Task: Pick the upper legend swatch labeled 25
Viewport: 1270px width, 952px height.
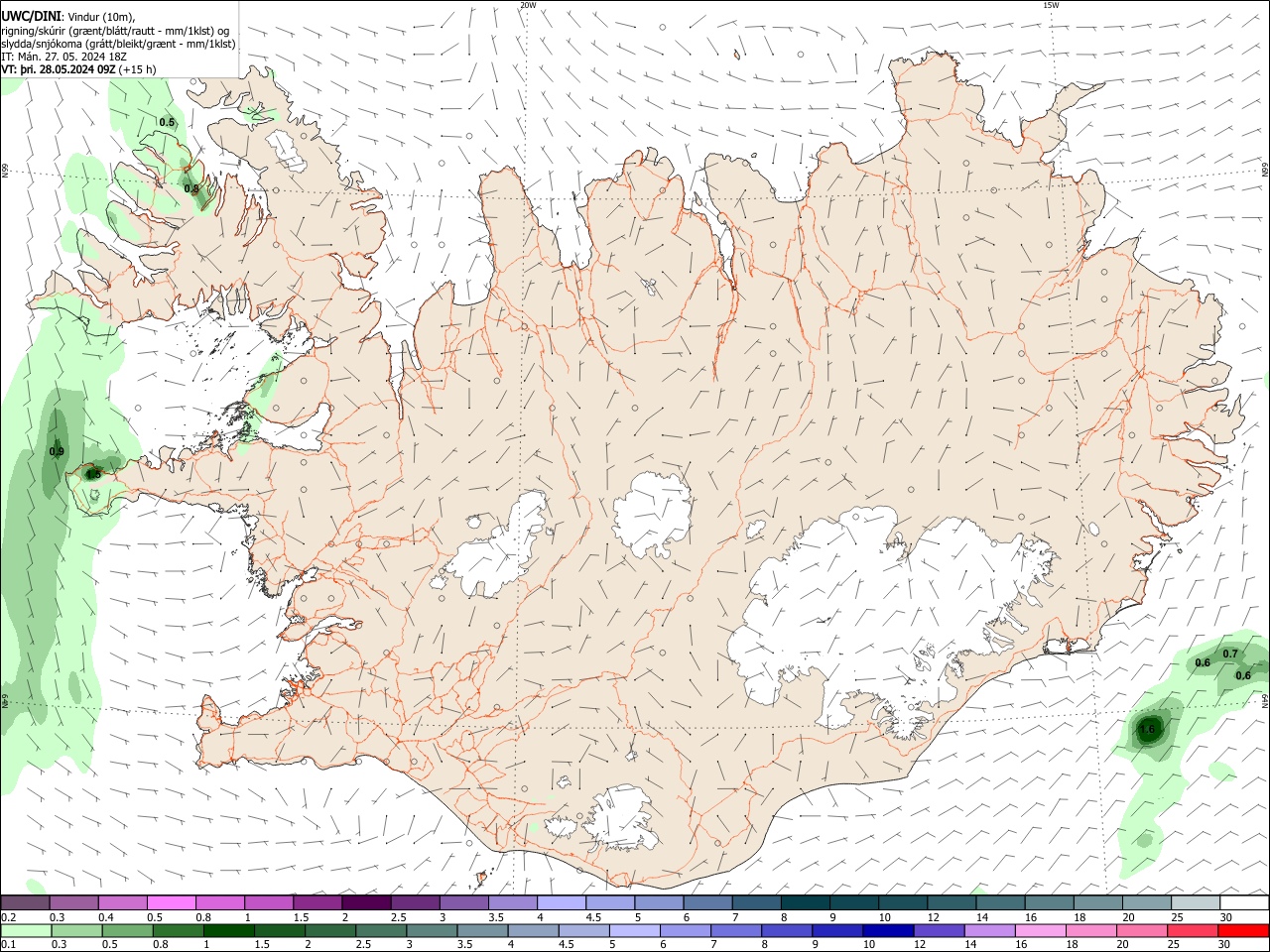Action: [x=1195, y=903]
